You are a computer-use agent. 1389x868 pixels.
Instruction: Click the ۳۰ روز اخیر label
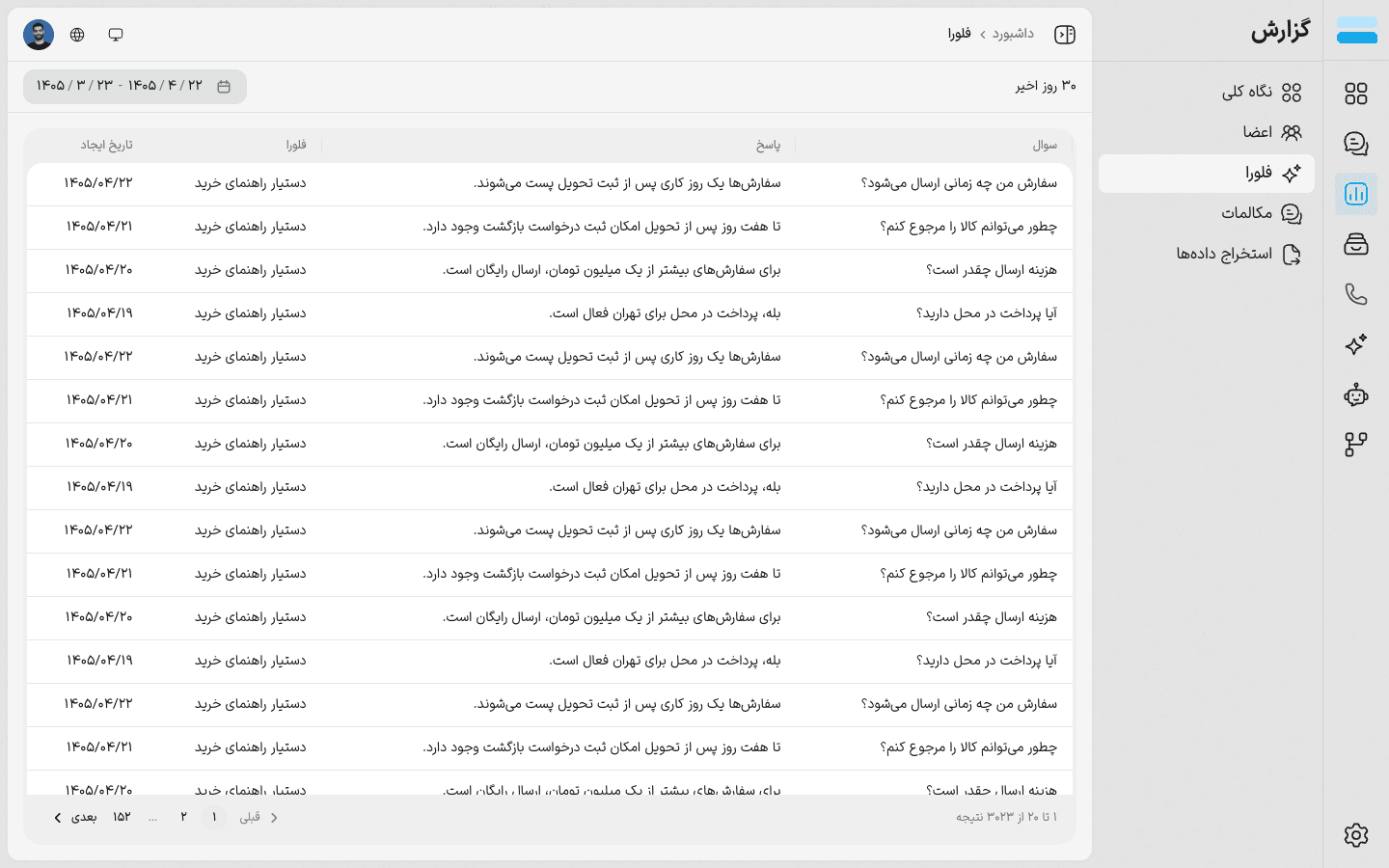point(1046,86)
